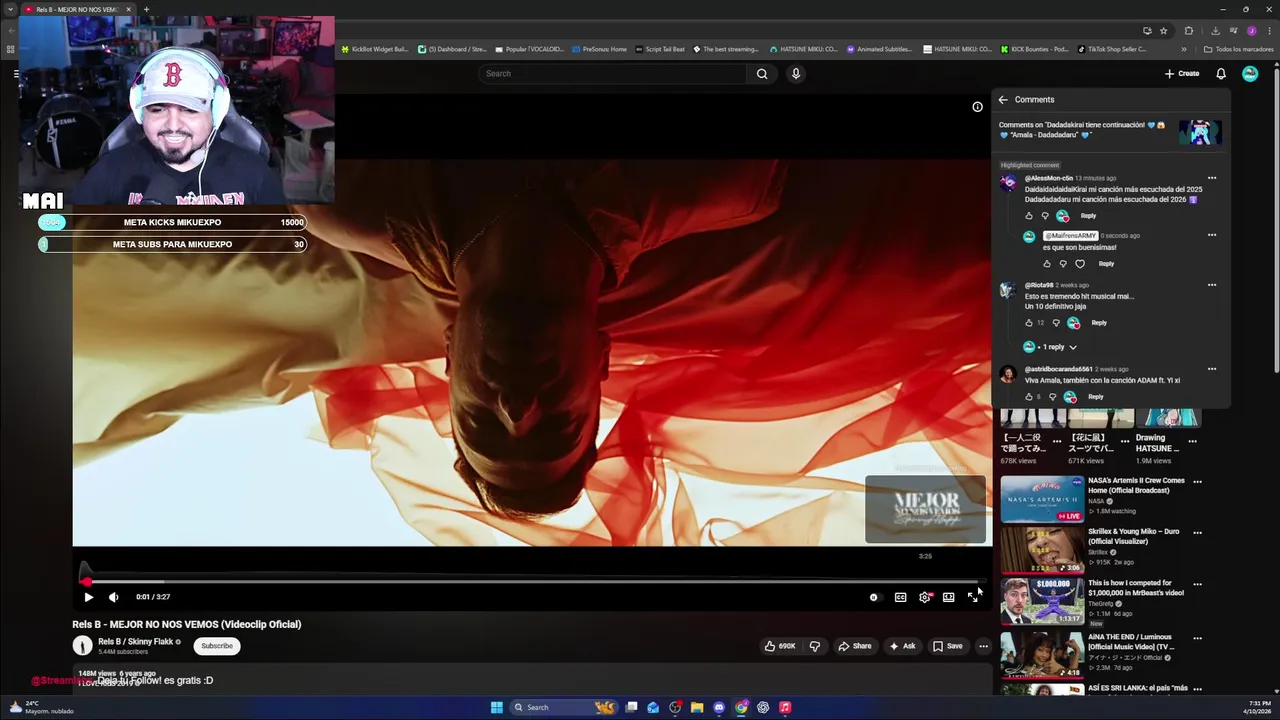
Task: Open a new browser tab
Action: (146, 10)
